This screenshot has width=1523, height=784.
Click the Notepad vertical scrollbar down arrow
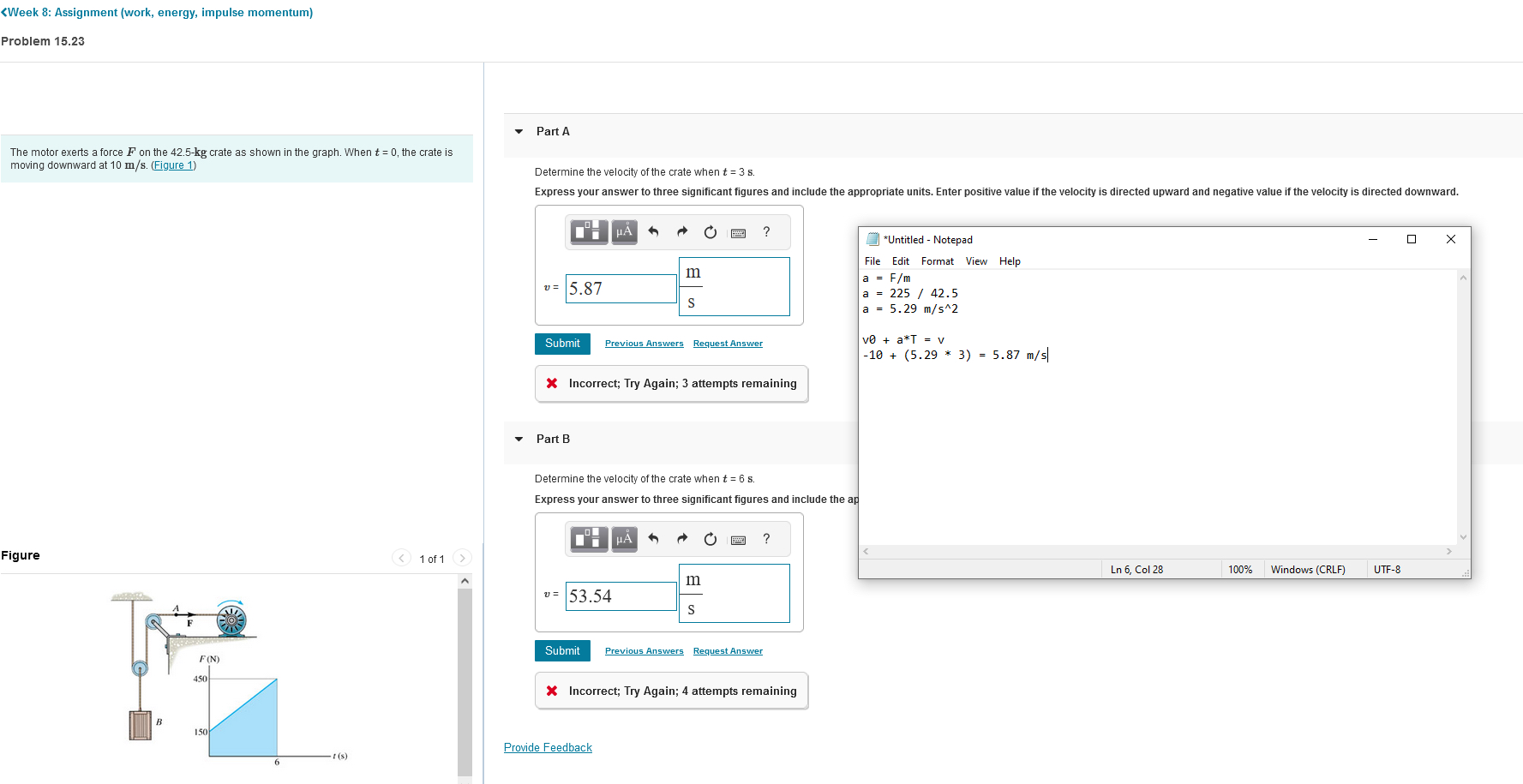(x=1463, y=537)
